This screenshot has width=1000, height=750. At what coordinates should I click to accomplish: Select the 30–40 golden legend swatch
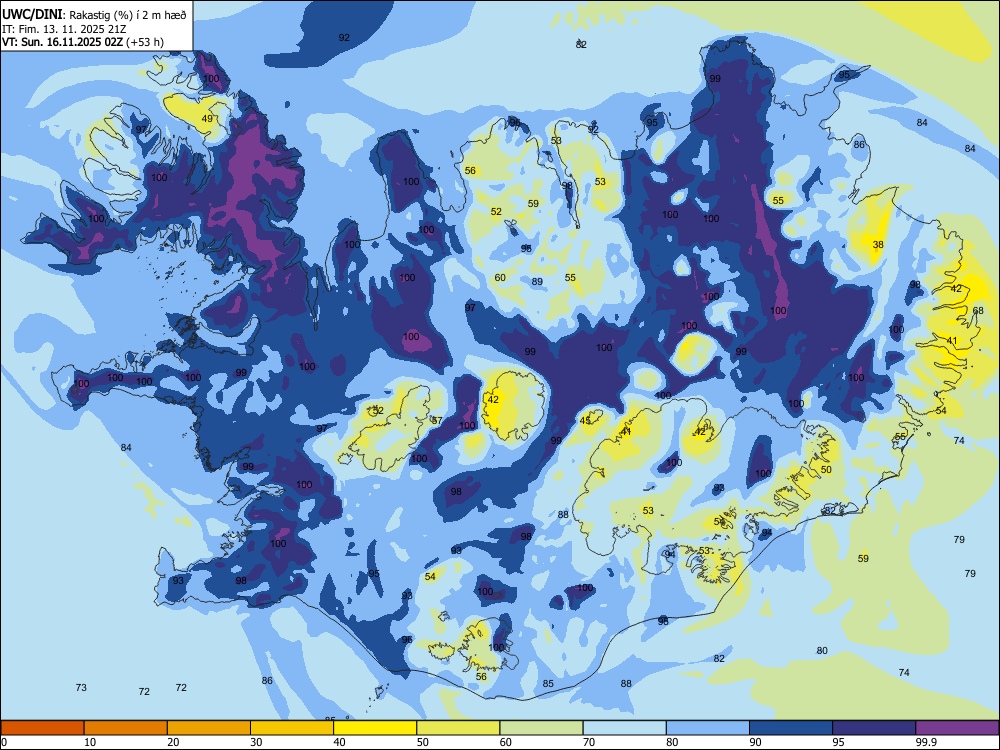coord(292,728)
